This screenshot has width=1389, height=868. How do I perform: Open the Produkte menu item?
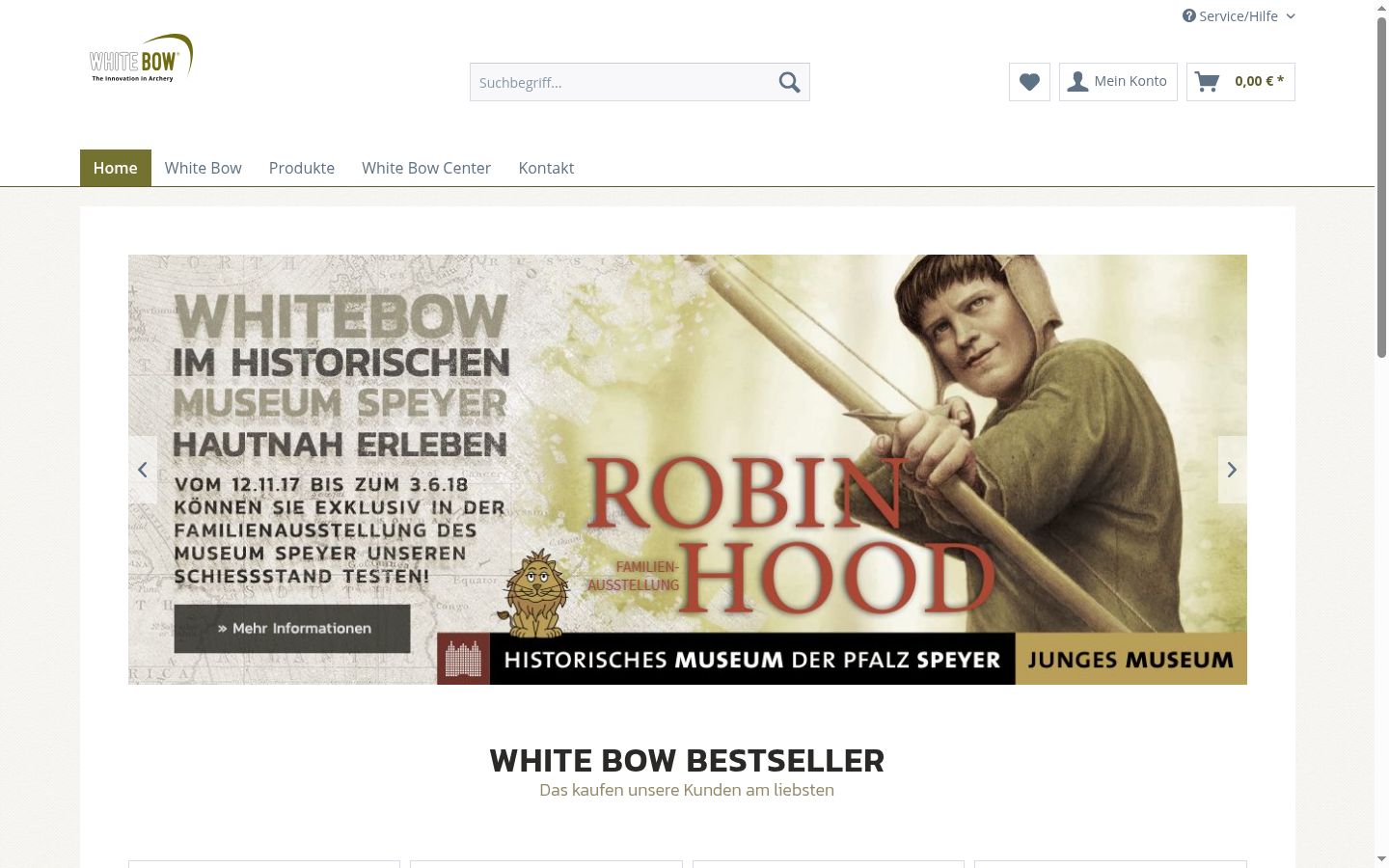pyautogui.click(x=302, y=168)
